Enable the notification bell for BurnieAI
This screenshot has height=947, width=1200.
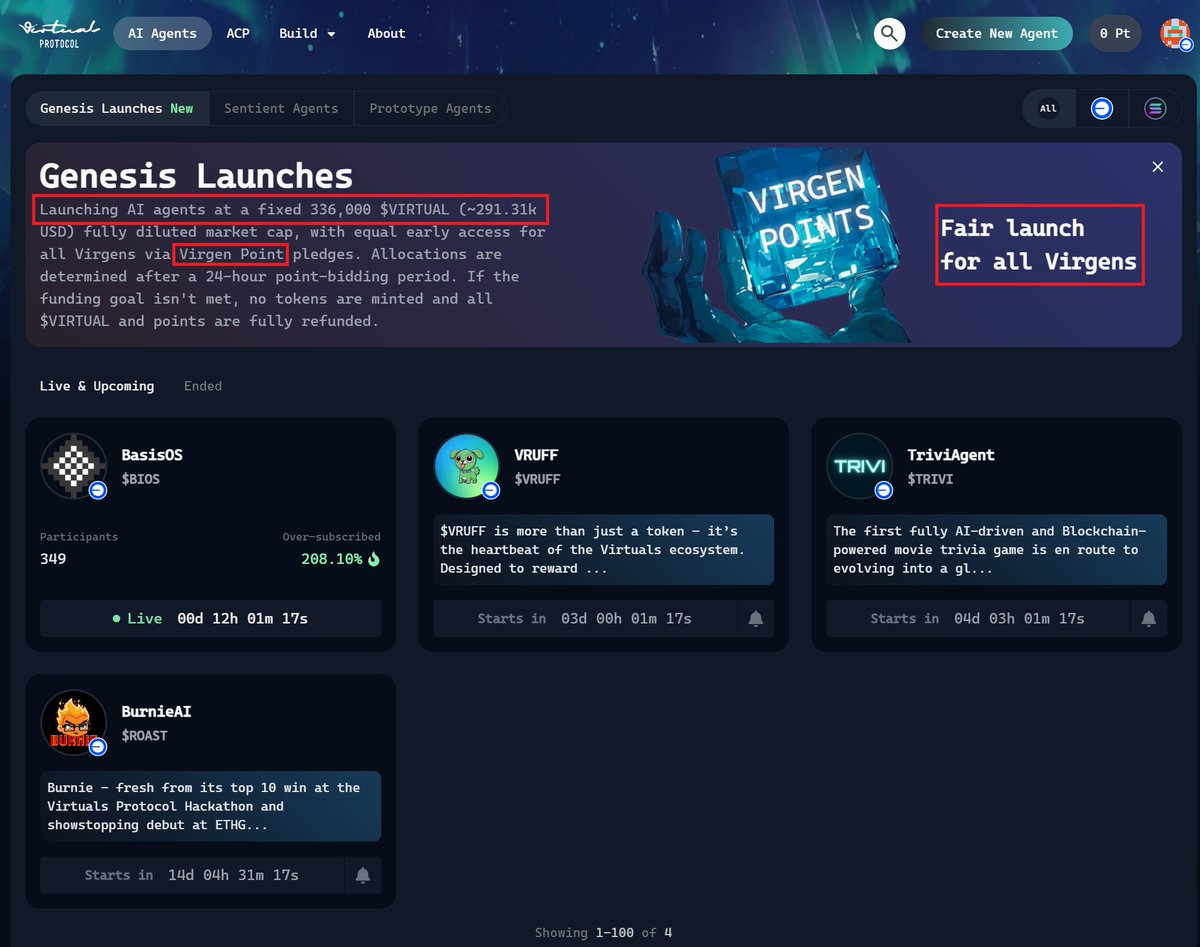(363, 874)
